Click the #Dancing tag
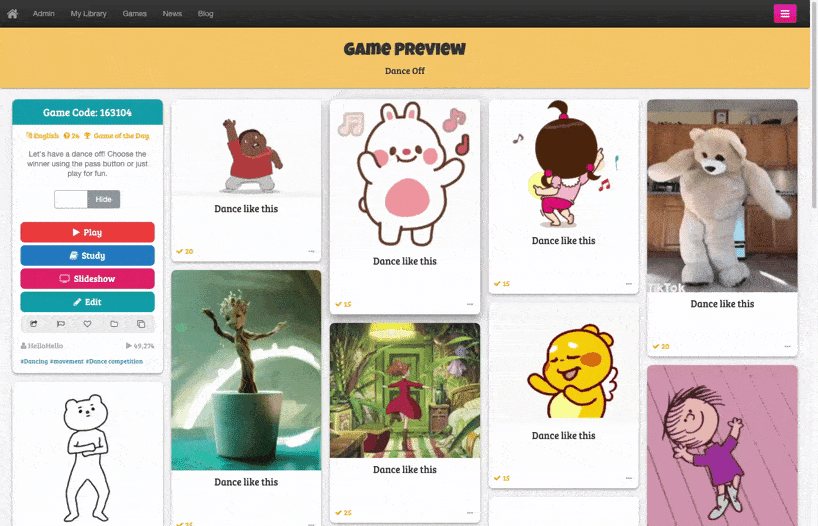 34,361
